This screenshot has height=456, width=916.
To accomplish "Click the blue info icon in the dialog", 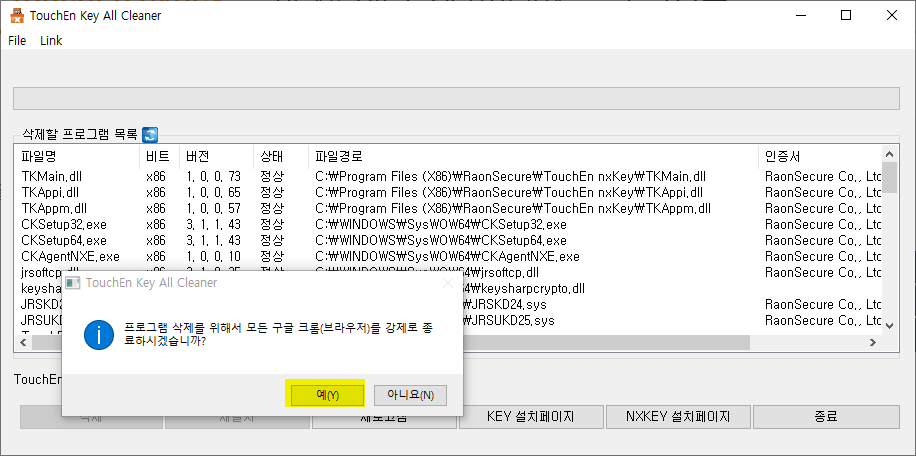I will coord(98,335).
